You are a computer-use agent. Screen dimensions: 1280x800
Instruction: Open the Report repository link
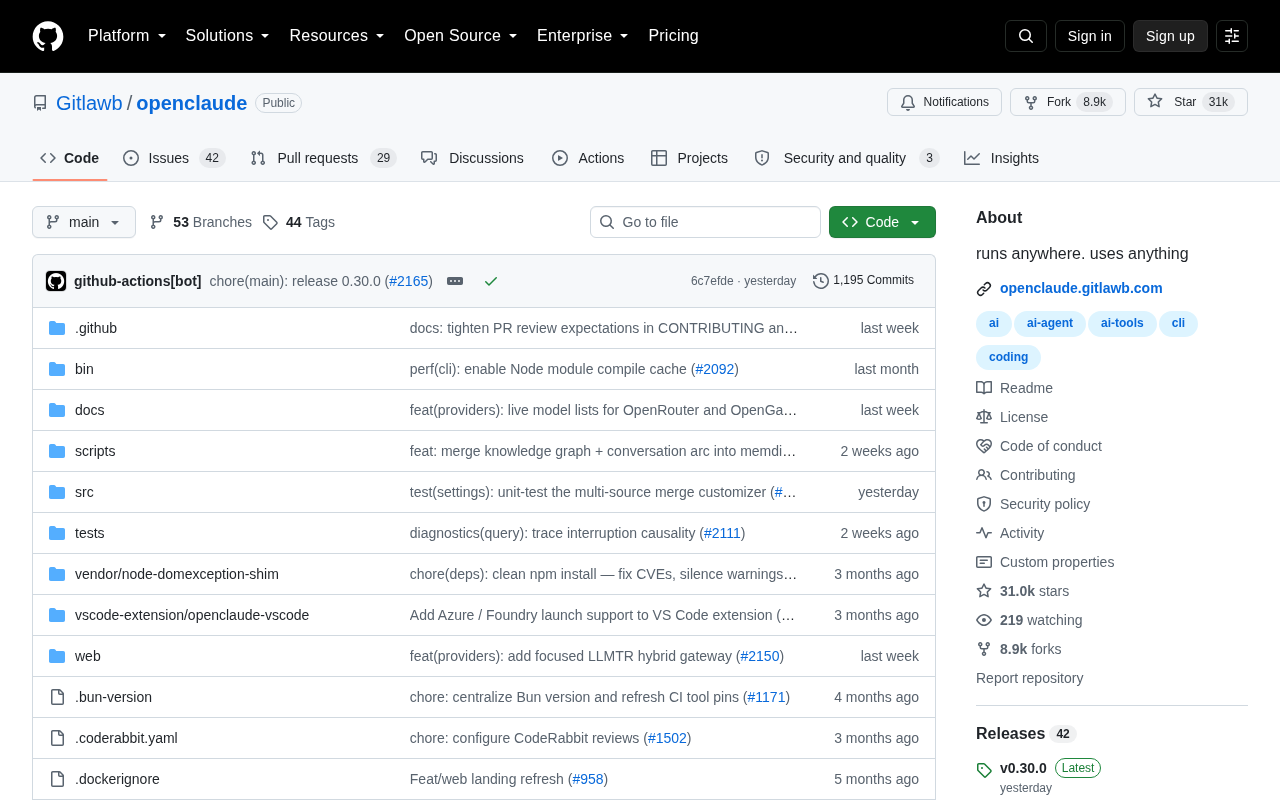click(x=1029, y=678)
